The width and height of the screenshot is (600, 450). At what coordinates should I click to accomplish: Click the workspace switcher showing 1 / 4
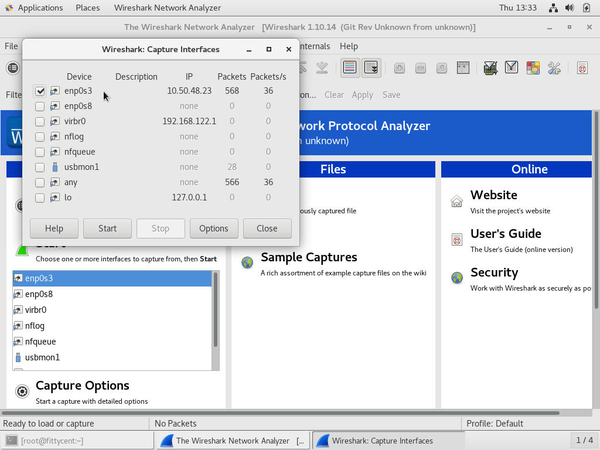[584, 440]
